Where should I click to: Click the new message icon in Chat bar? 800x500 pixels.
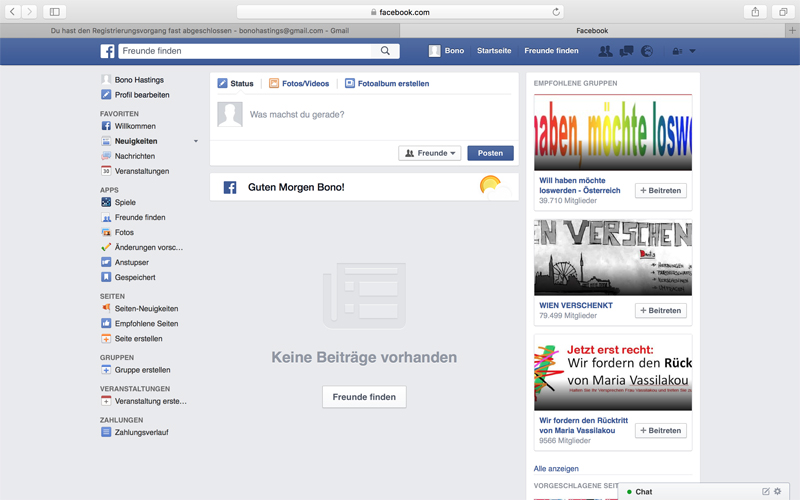click(765, 491)
